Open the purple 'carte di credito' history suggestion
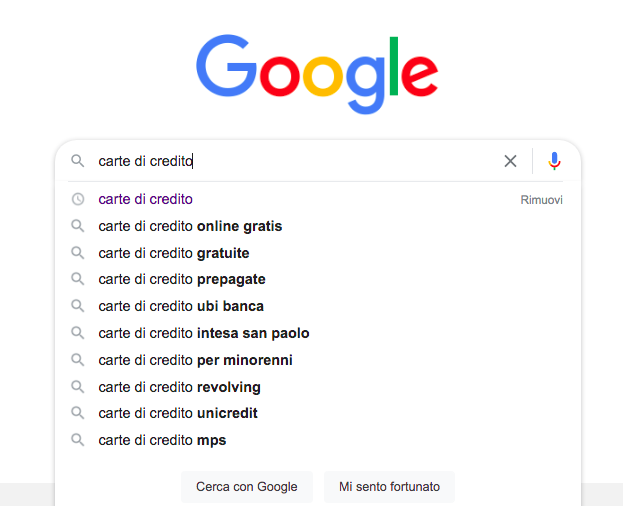The width and height of the screenshot is (623, 506). 145,199
